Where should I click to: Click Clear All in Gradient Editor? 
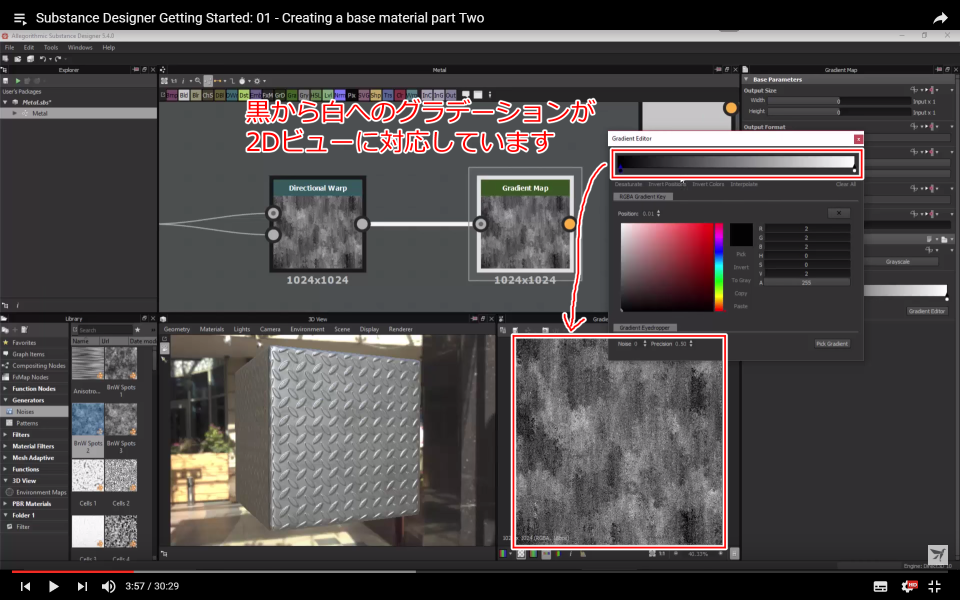pos(846,184)
